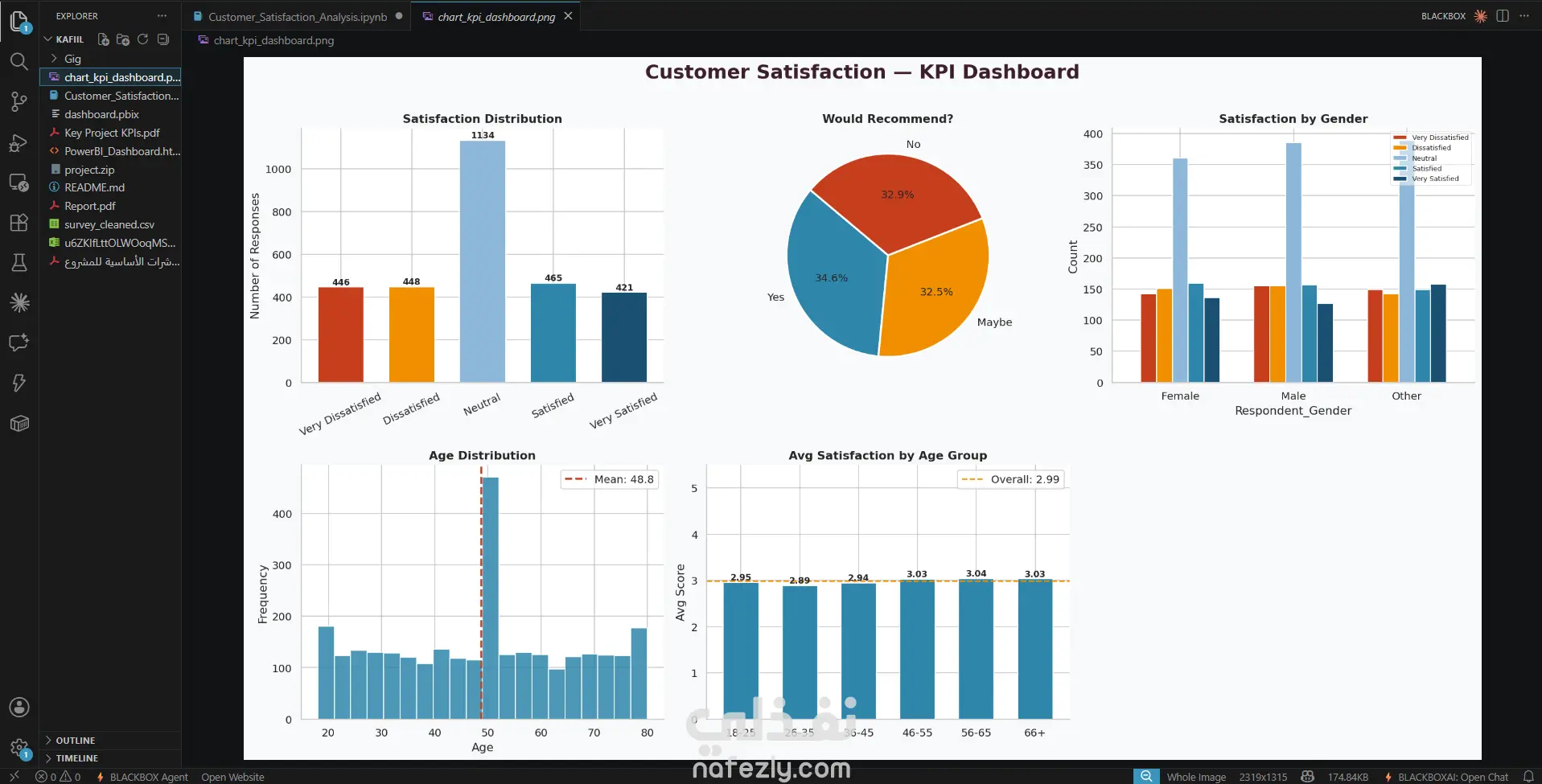Open the notifications bell in status bar
The height and width of the screenshot is (784, 1542).
[1528, 777]
